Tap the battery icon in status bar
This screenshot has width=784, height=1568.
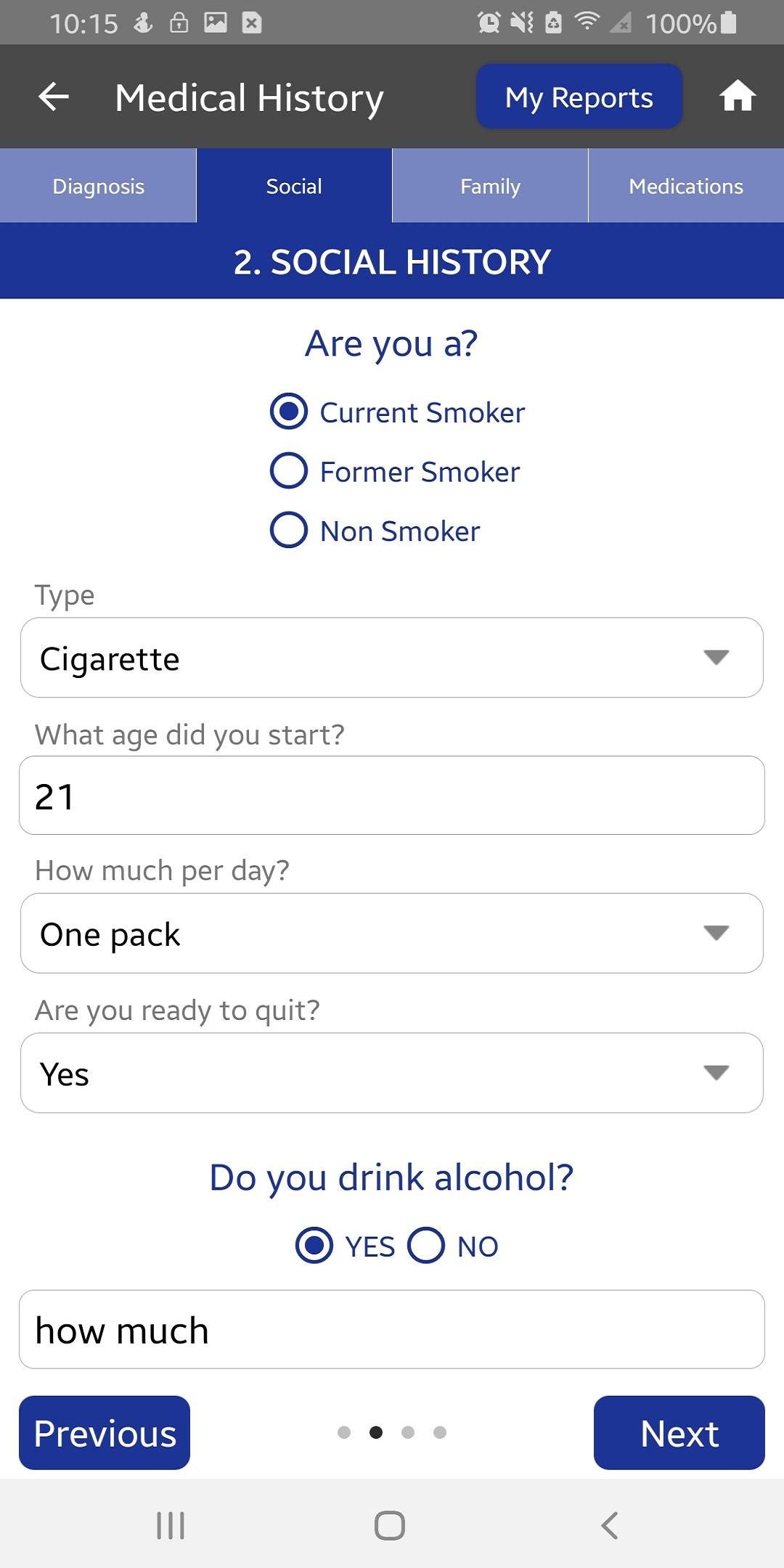(x=729, y=23)
